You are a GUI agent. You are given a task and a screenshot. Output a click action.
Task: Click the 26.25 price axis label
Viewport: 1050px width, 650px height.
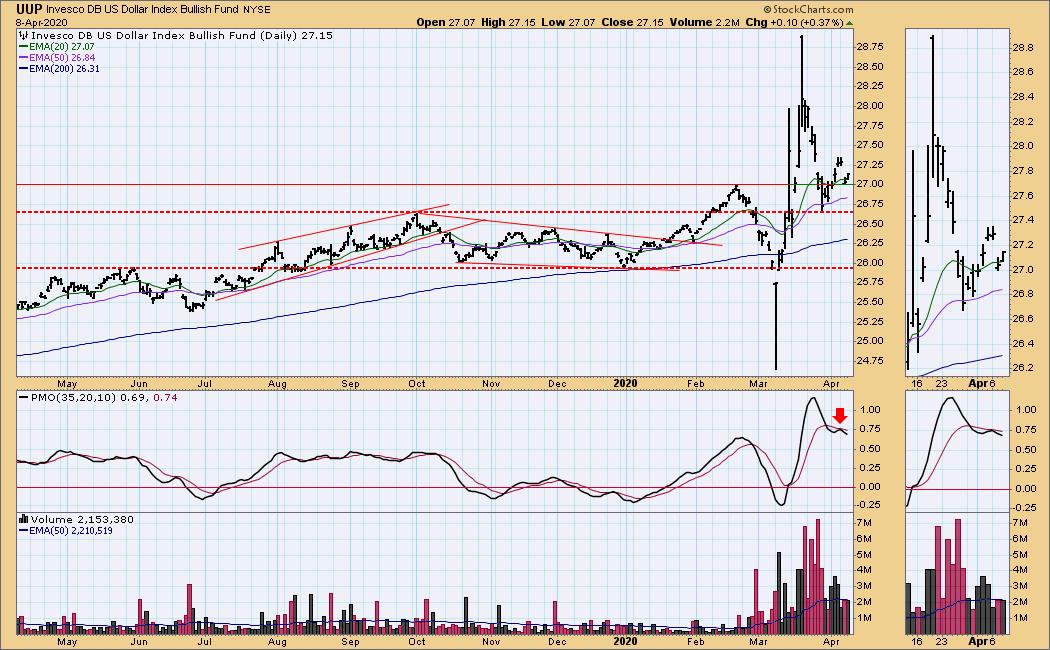coord(869,243)
